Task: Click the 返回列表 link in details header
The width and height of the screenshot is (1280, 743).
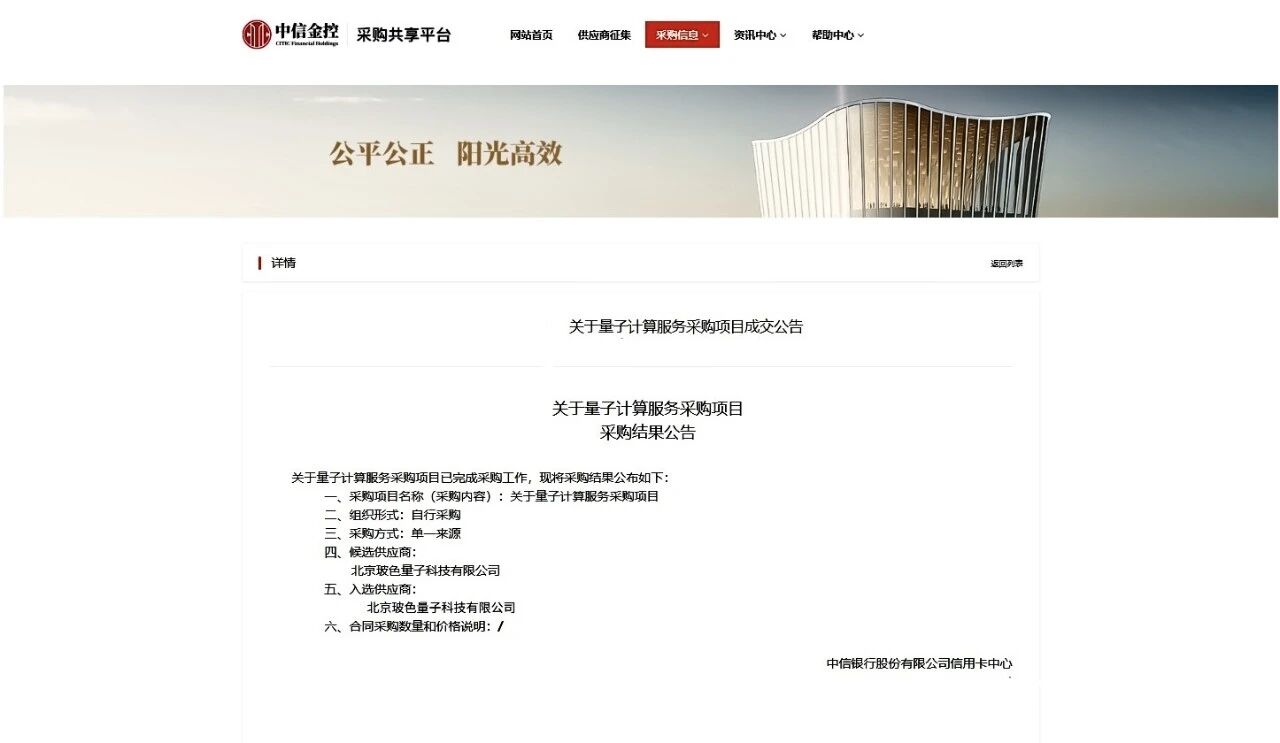Action: click(x=1006, y=264)
